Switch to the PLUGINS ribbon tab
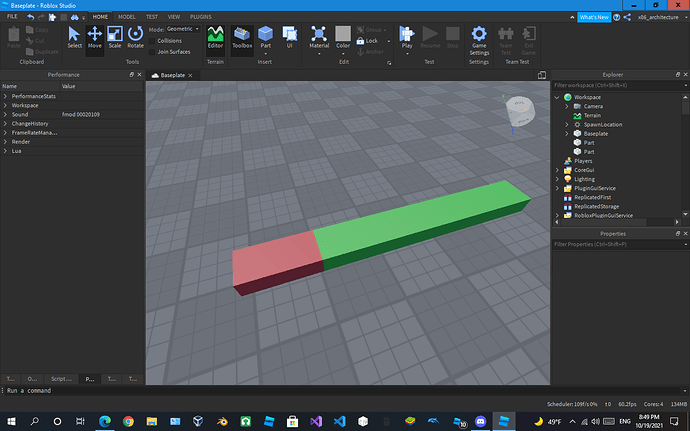The height and width of the screenshot is (431, 690). point(201,17)
